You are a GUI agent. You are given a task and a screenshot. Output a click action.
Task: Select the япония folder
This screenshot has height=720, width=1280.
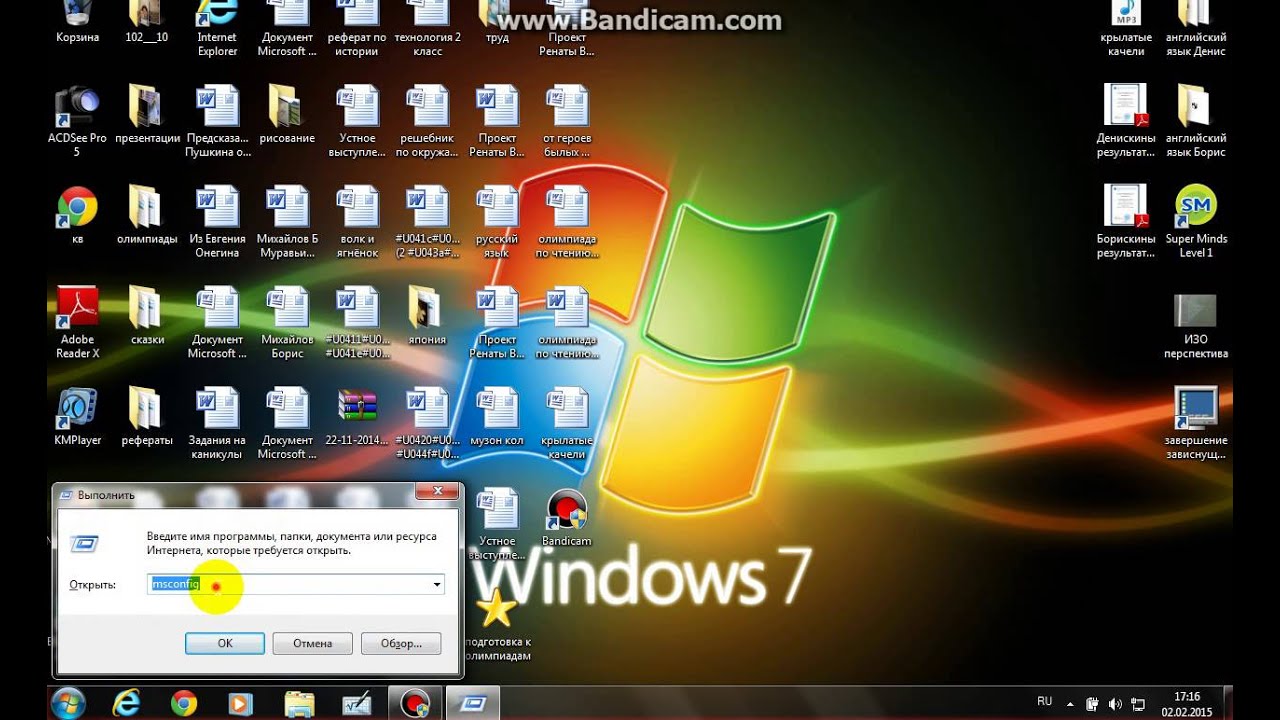[427, 316]
